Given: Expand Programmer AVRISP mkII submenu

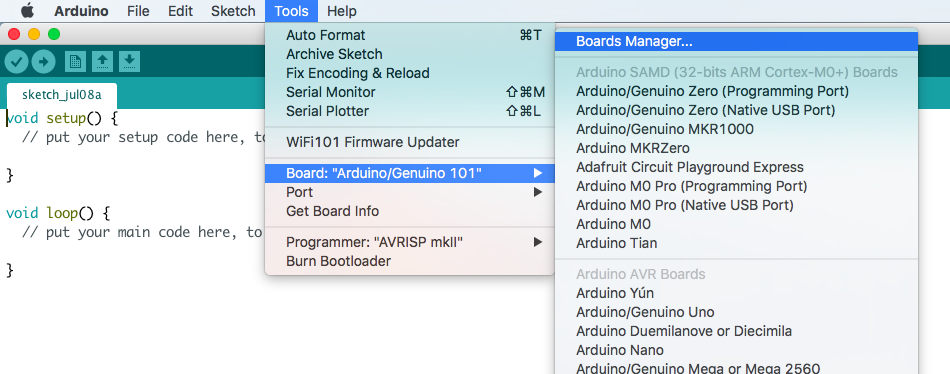Looking at the screenshot, I should pos(410,242).
